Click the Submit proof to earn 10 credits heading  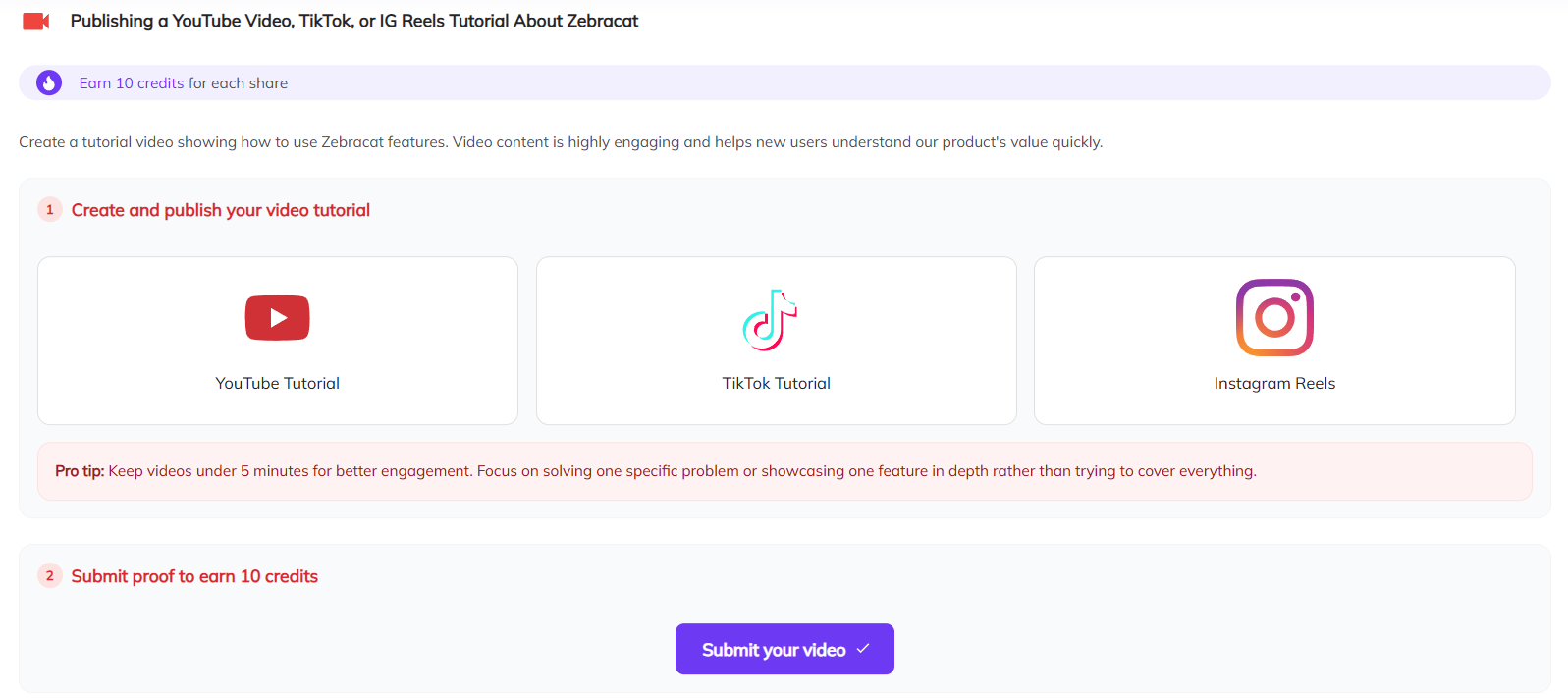(x=194, y=576)
